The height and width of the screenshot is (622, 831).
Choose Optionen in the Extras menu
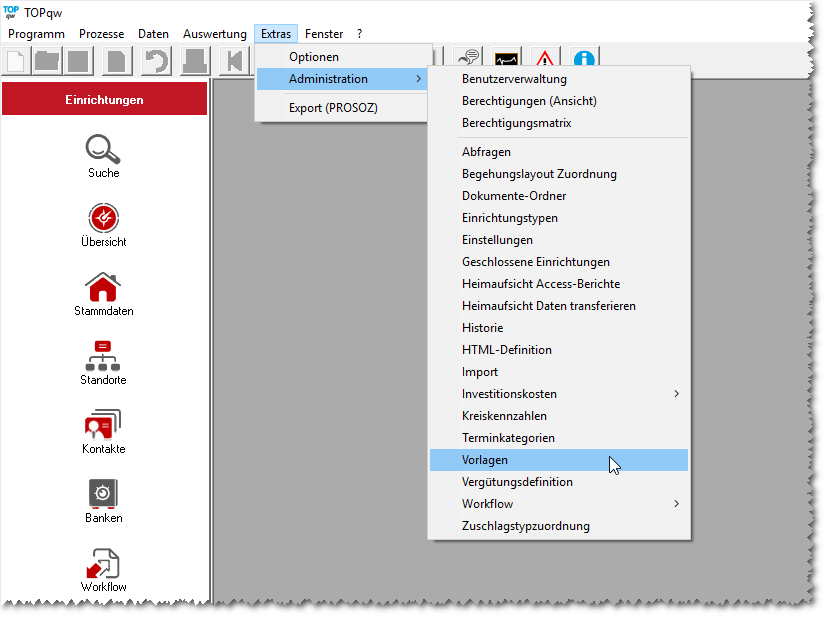pyautogui.click(x=314, y=57)
